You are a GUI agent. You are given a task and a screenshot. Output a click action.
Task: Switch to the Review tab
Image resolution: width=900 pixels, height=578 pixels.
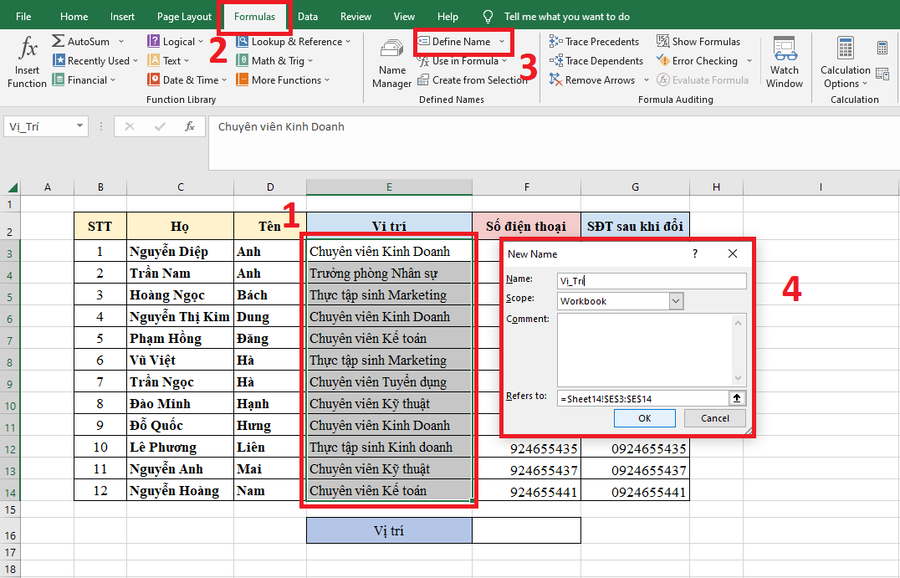click(355, 16)
